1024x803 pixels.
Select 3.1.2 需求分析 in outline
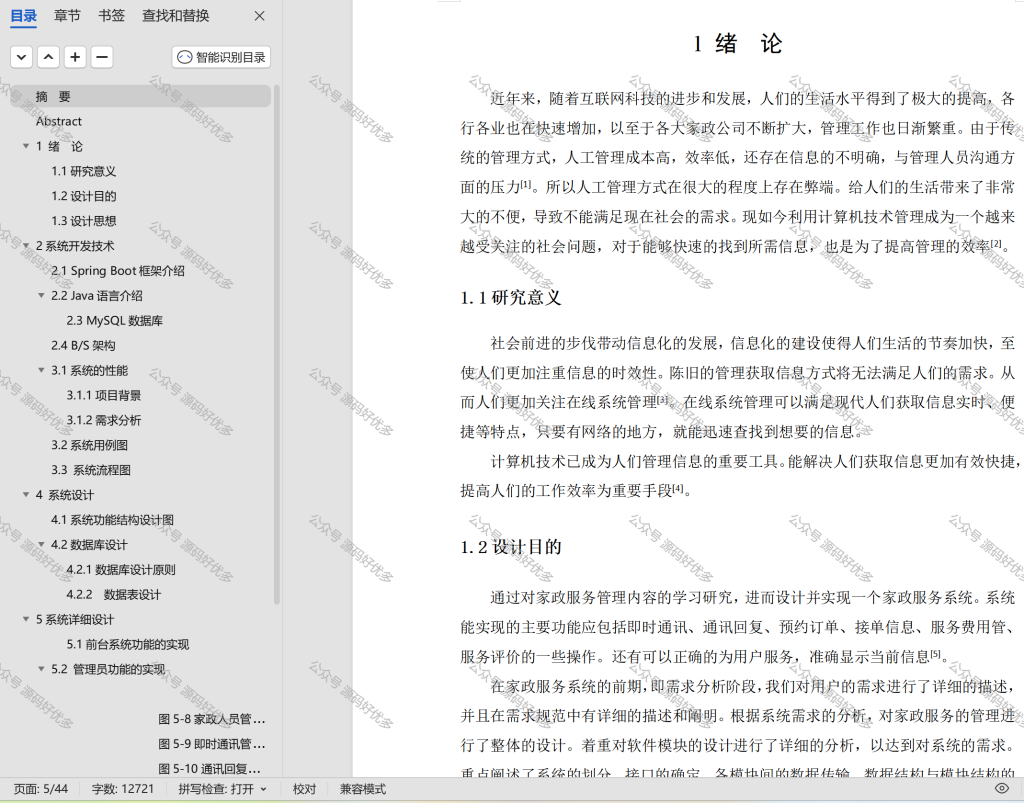click(x=103, y=420)
